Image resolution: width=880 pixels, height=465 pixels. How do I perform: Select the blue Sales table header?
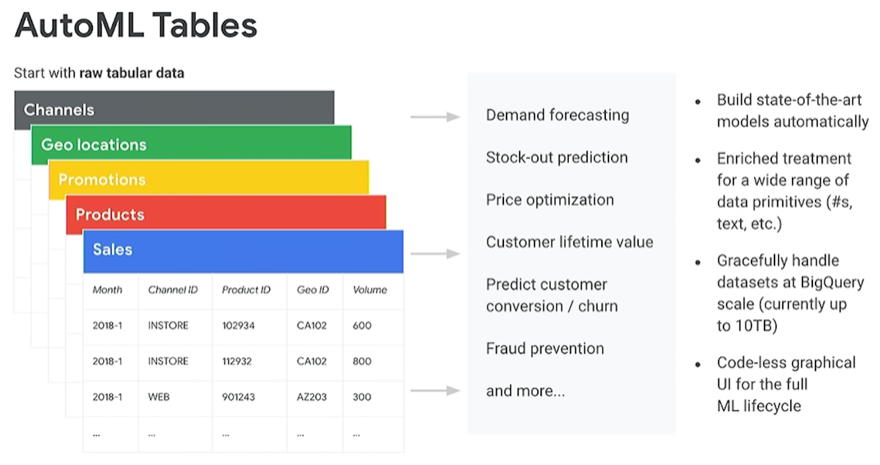coord(244,251)
